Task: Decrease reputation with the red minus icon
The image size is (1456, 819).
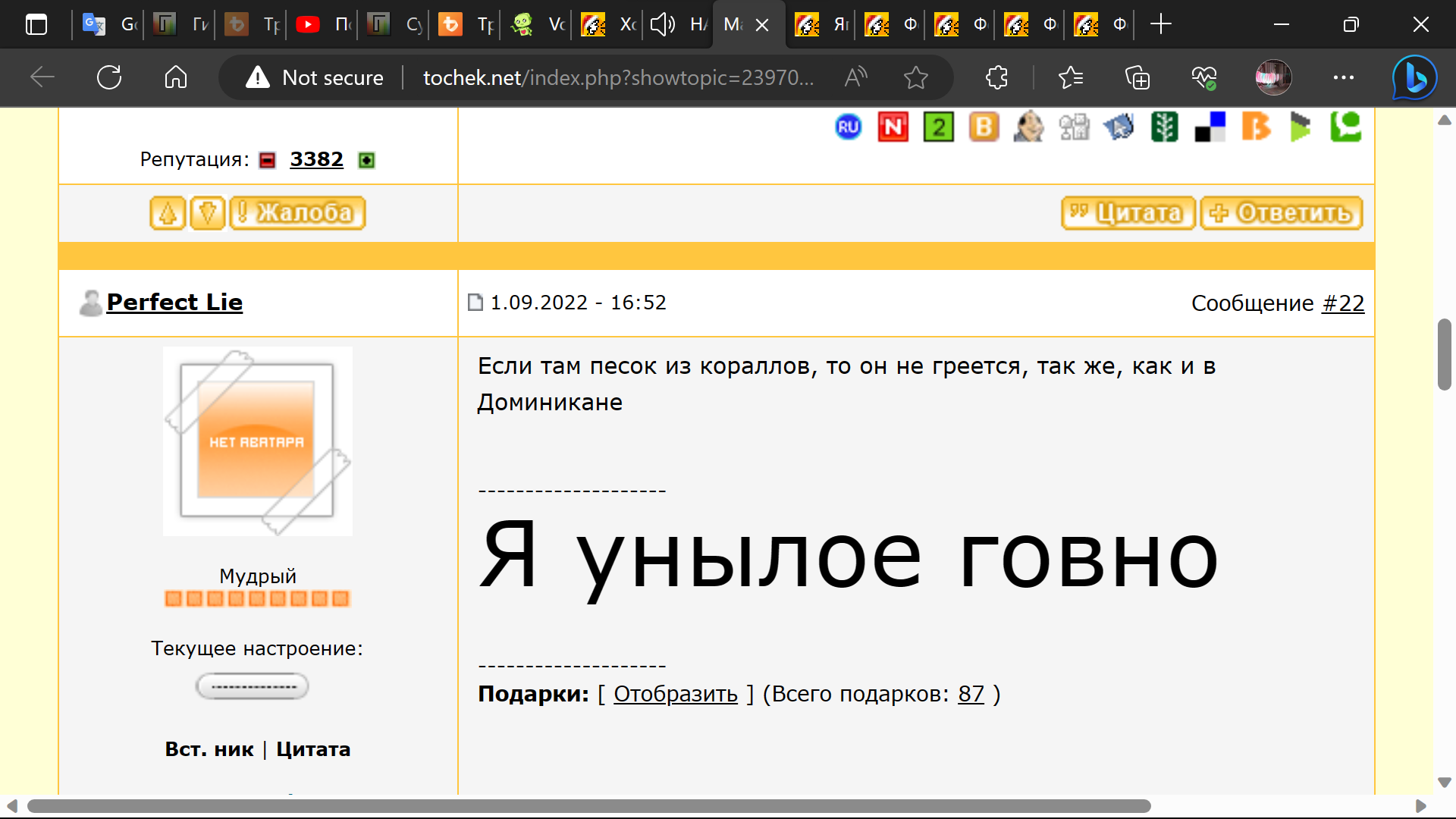Action: [x=267, y=160]
